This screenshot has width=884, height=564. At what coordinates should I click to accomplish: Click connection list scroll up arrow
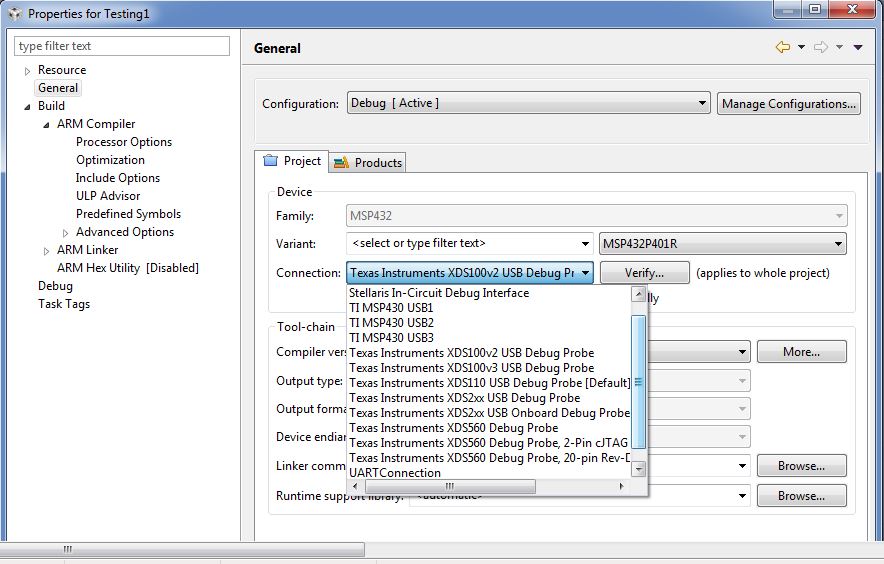coord(638,294)
